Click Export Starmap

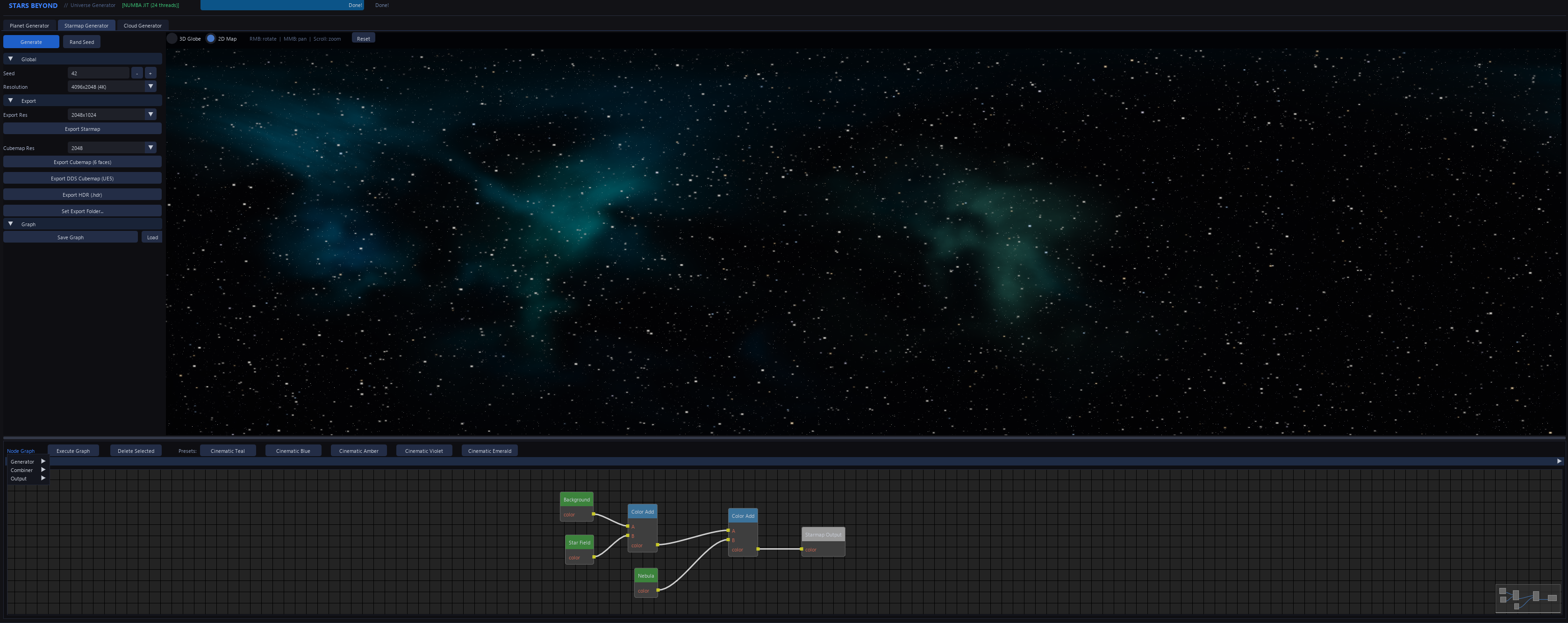point(82,129)
